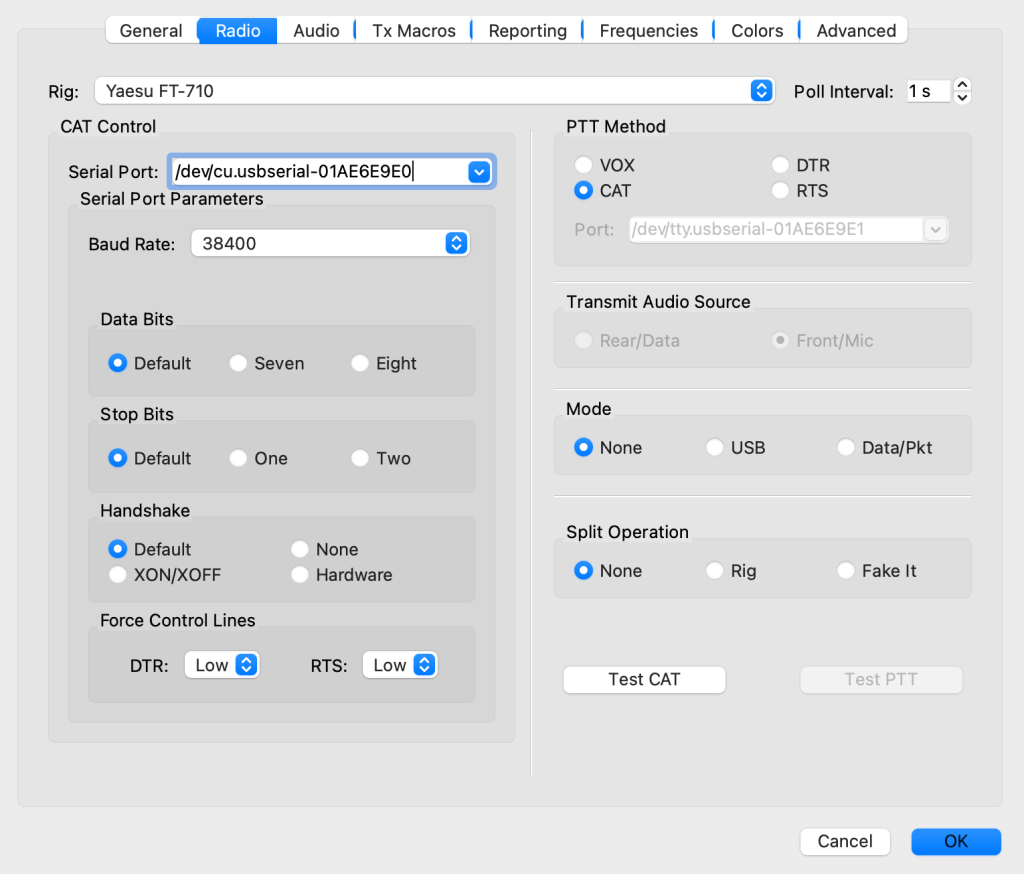Image resolution: width=1024 pixels, height=874 pixels.
Task: Open the Rig dropdown showing Yaesu FT-710
Action: click(x=434, y=91)
